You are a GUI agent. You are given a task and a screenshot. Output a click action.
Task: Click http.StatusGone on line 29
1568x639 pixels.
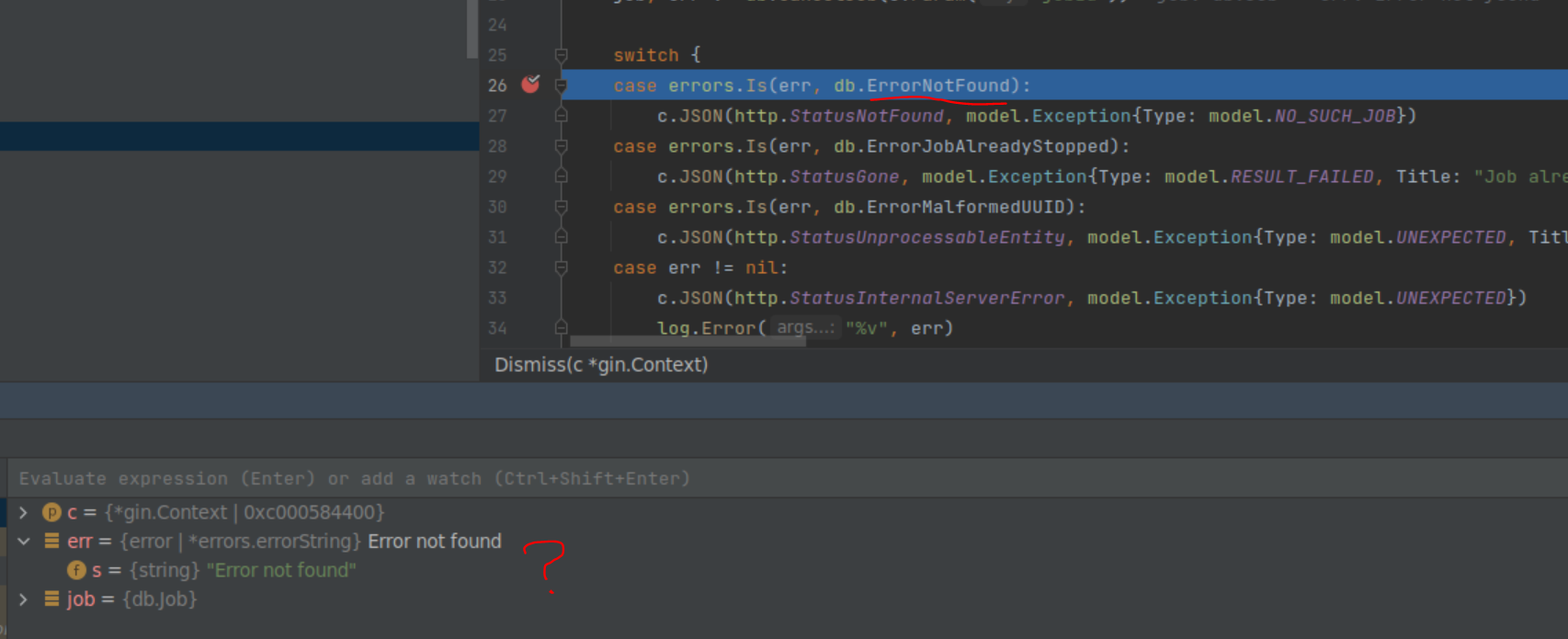click(x=817, y=177)
